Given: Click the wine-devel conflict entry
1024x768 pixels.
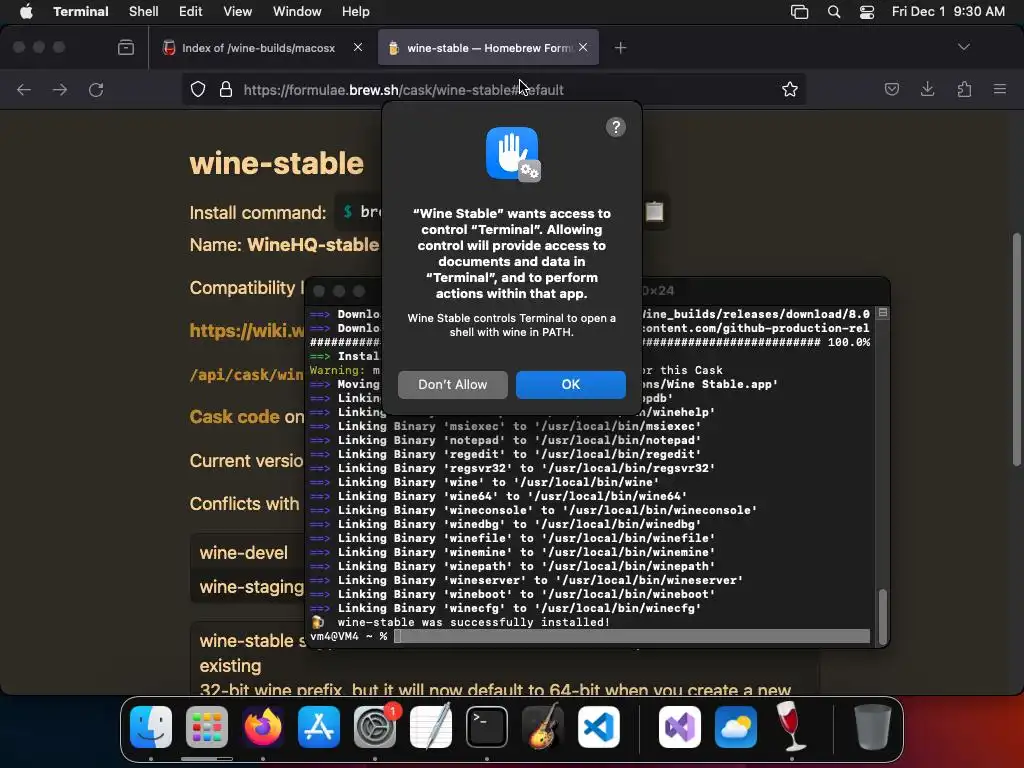Looking at the screenshot, I should pyautogui.click(x=244, y=552).
